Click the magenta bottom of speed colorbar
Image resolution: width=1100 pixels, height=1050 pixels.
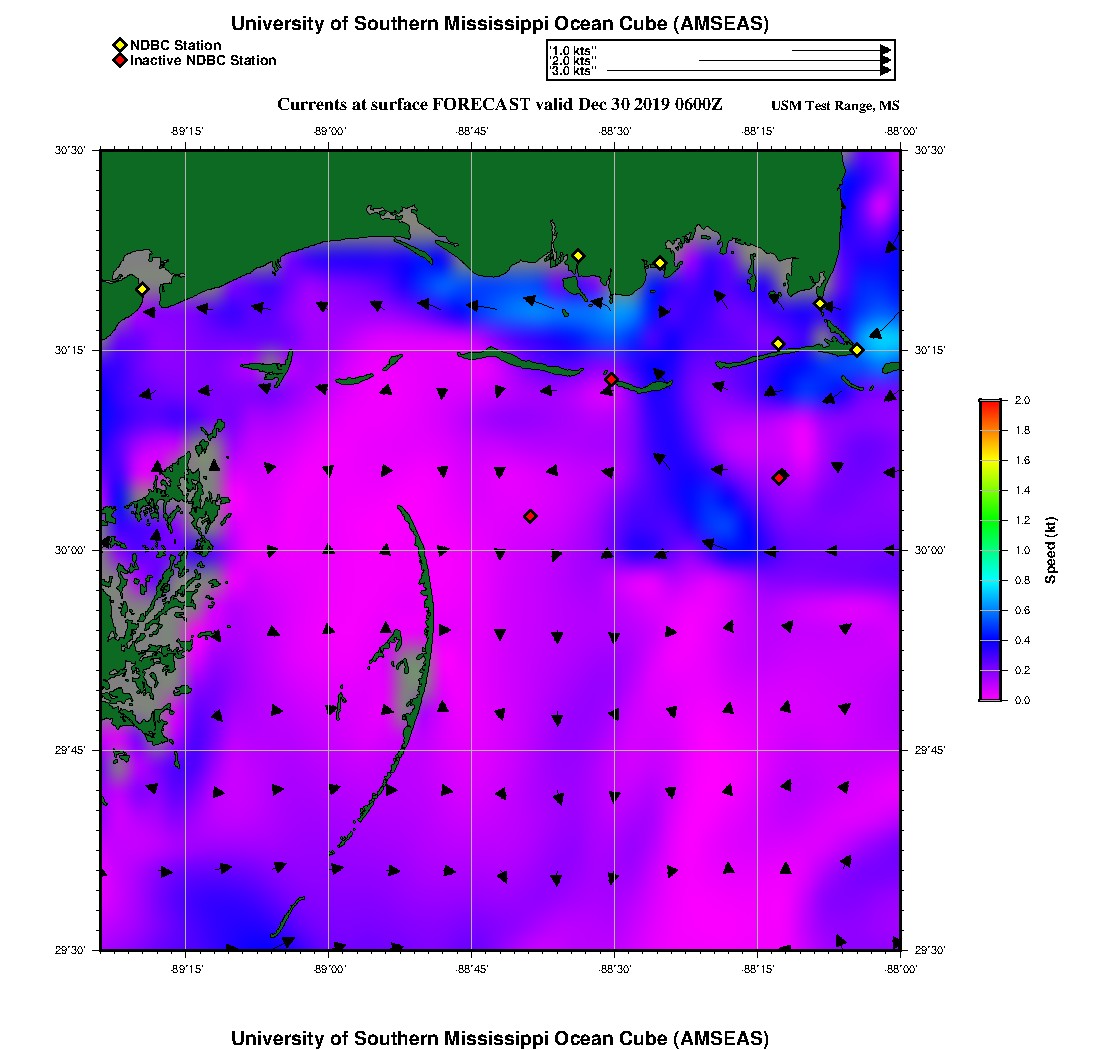click(990, 696)
